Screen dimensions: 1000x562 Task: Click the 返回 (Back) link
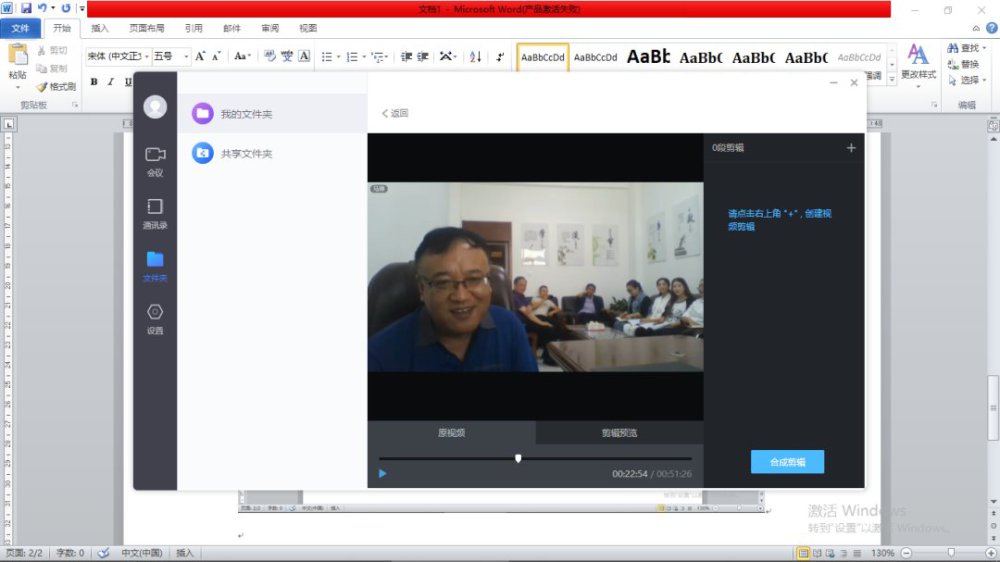[x=395, y=113]
